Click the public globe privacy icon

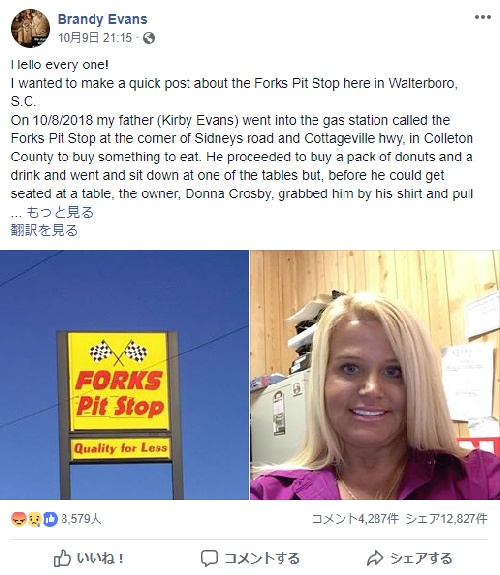click(x=149, y=38)
